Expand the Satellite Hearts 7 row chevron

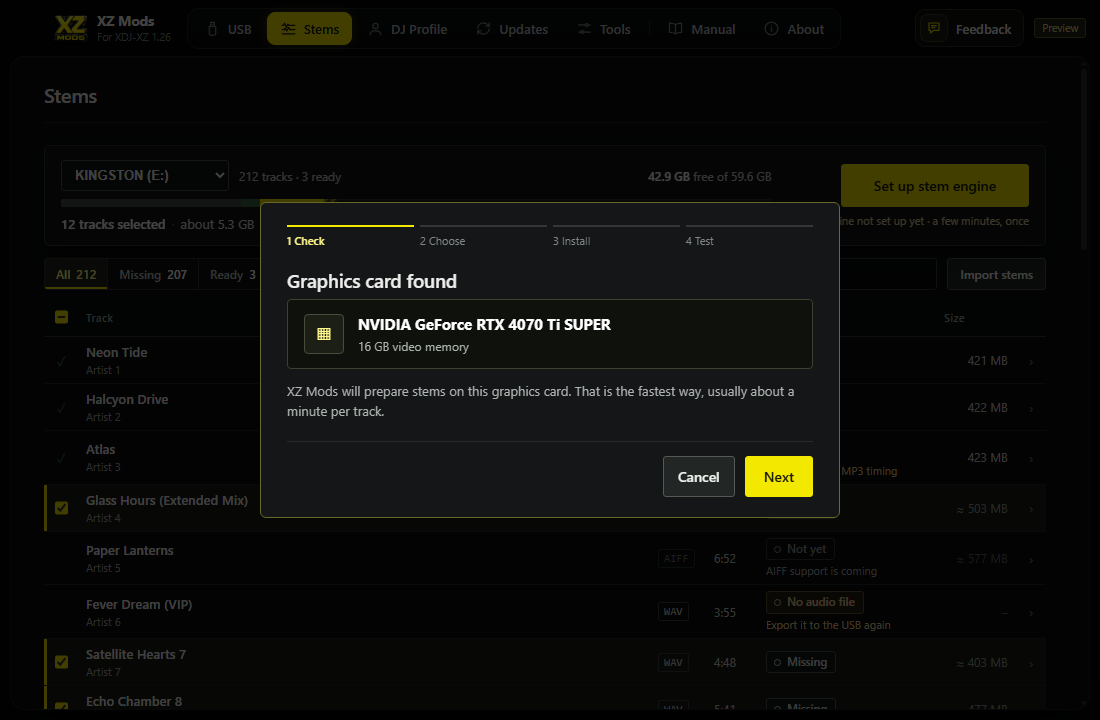tap(1031, 664)
